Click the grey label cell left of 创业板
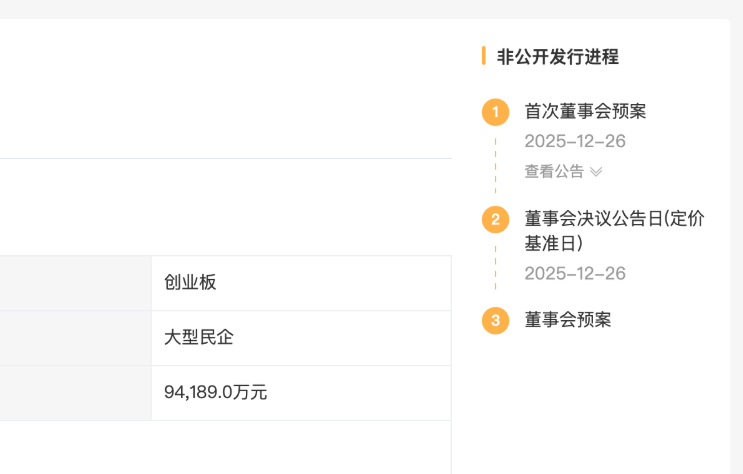 tap(75, 283)
